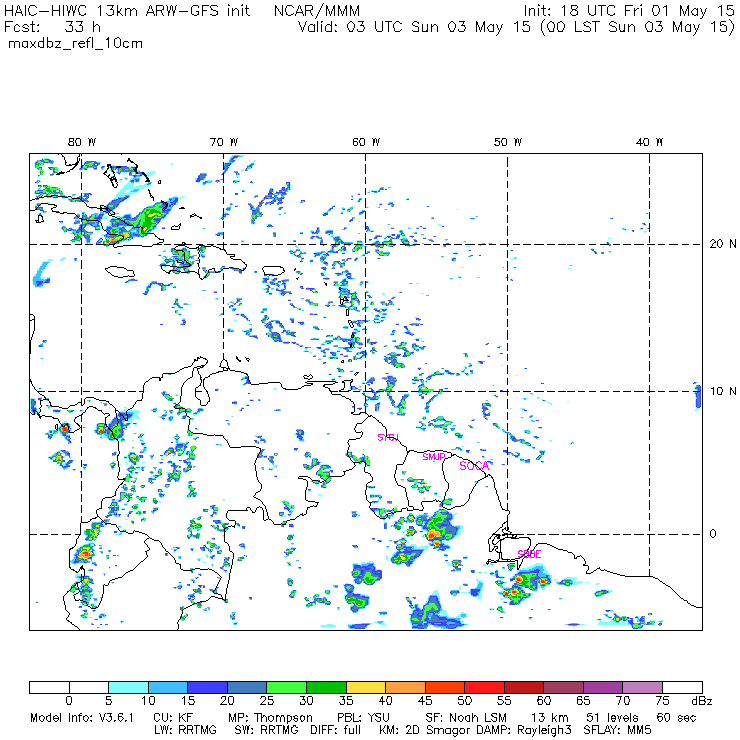The image size is (740, 740).
Task: Click the 'NCAR/MMM' header text
Action: click(x=317, y=11)
